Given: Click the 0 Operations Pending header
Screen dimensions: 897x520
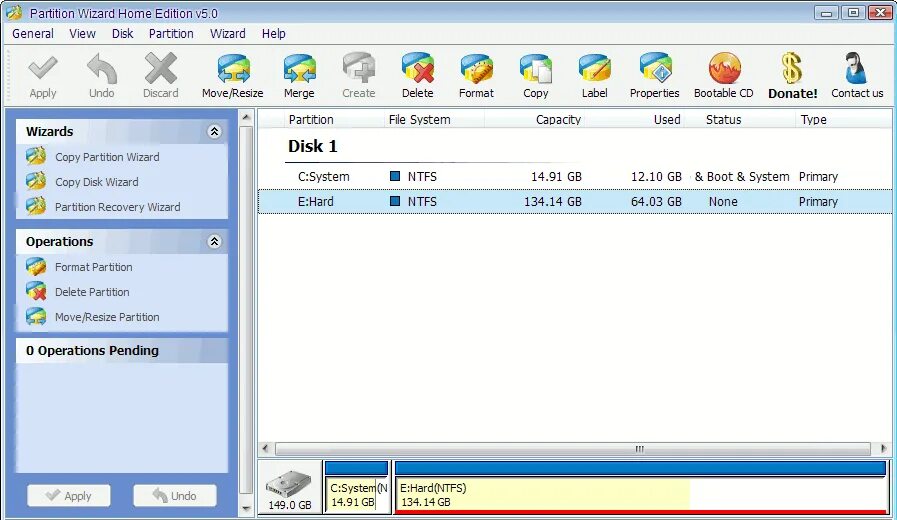Looking at the screenshot, I should [x=121, y=351].
